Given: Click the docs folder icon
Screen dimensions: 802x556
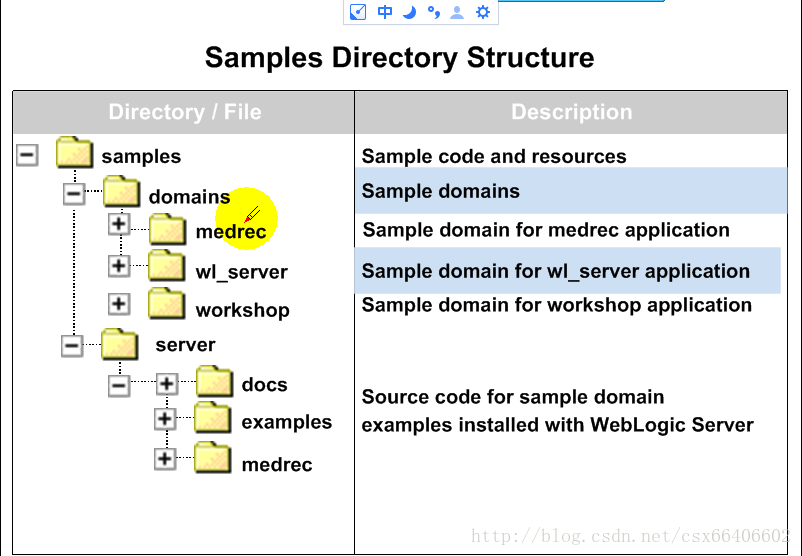Looking at the screenshot, I should click(x=214, y=382).
